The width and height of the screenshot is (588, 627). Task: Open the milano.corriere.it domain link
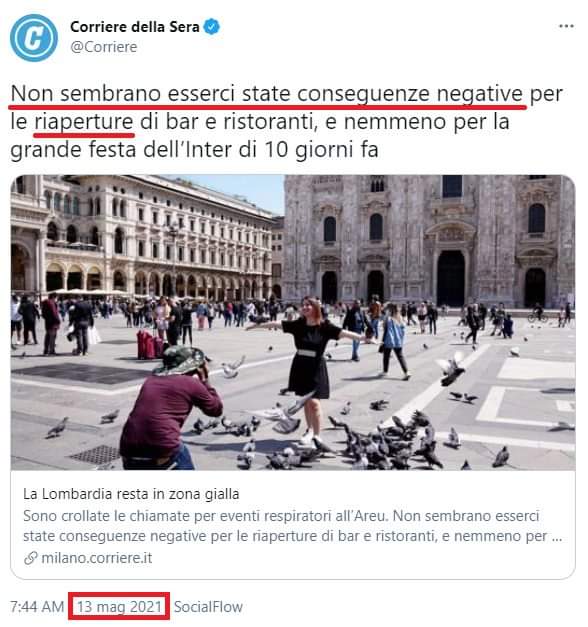click(96, 558)
